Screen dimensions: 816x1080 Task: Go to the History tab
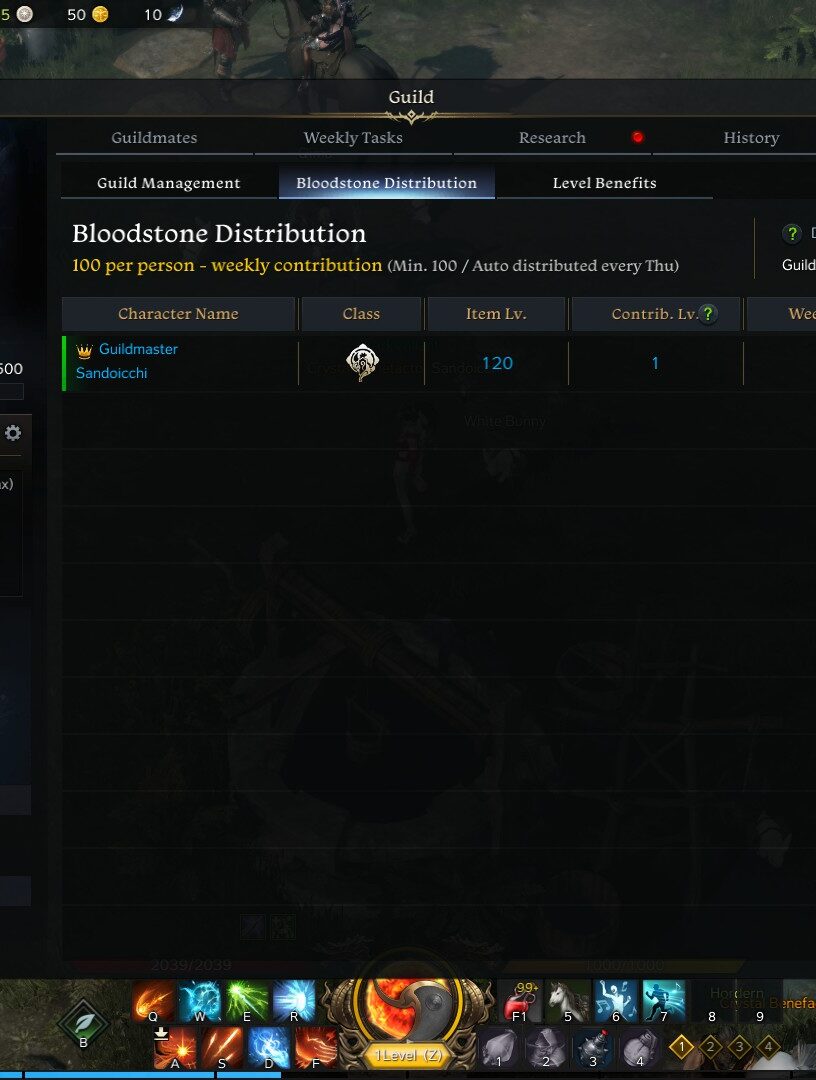pos(751,138)
